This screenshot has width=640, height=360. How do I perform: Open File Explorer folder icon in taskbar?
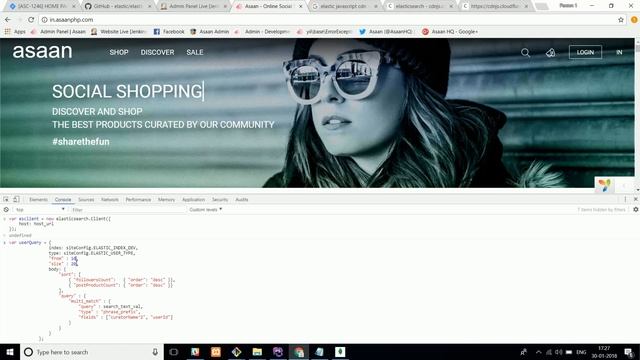pos(257,352)
